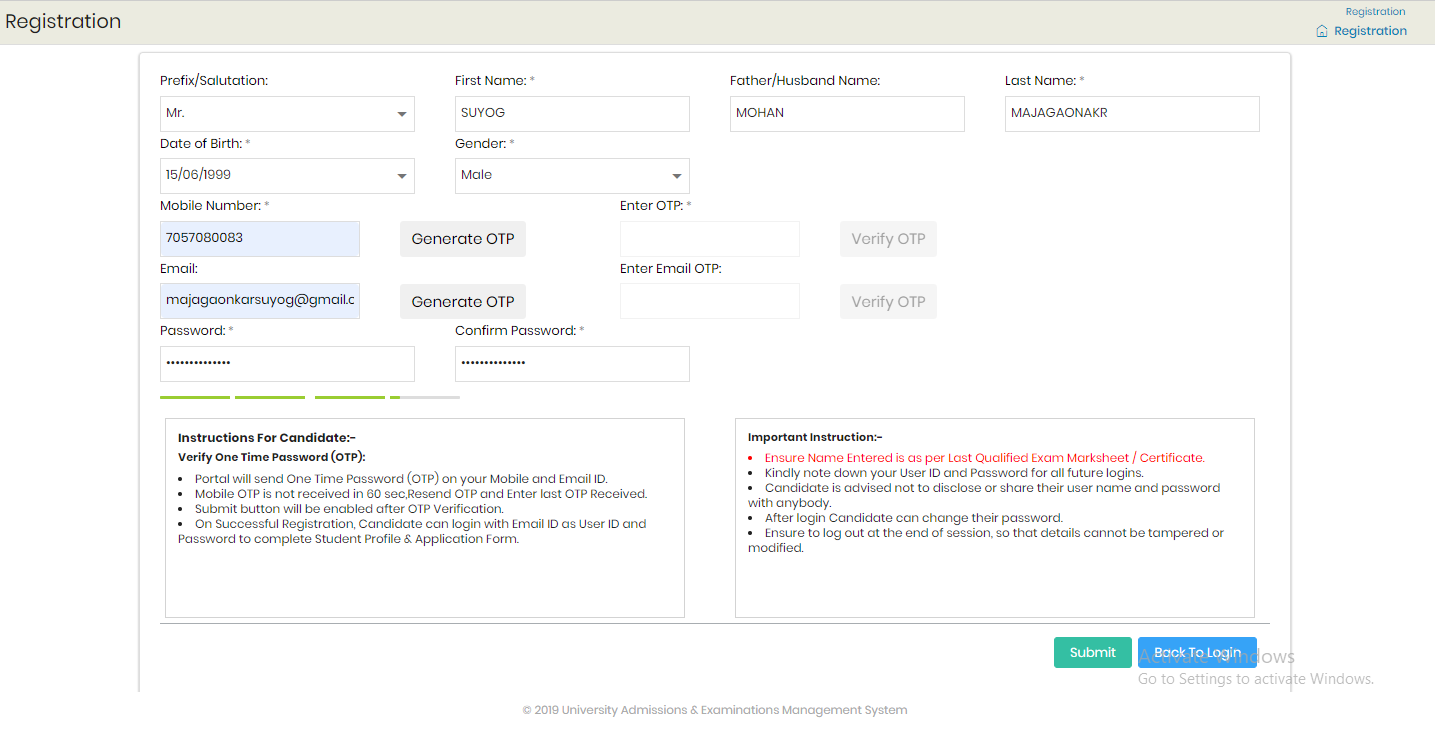Select the Mobile Number field
The height and width of the screenshot is (729, 1435).
click(x=260, y=239)
